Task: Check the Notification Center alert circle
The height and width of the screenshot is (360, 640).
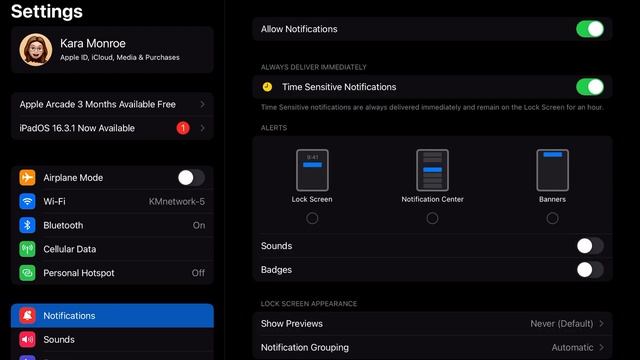Action: [432, 218]
